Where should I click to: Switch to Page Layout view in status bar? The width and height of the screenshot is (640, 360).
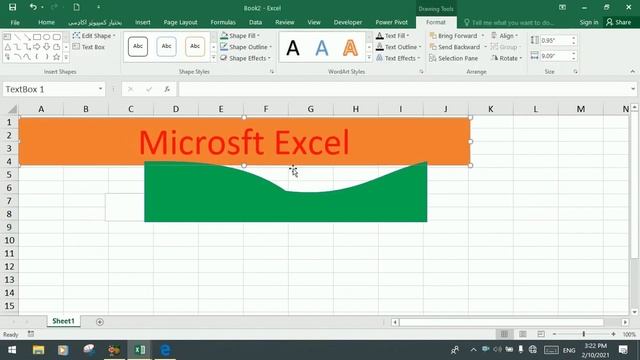click(522, 334)
